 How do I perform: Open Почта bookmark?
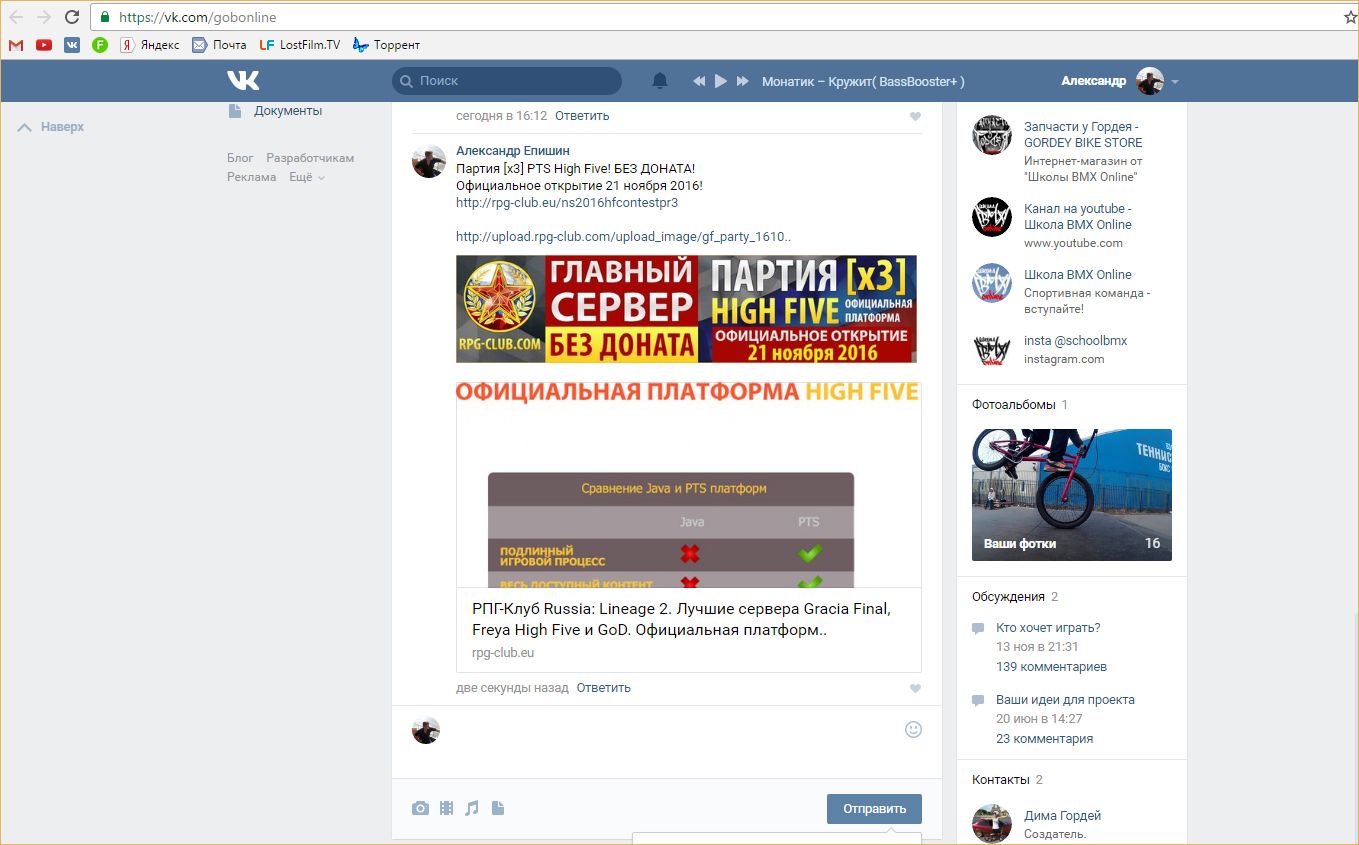[x=219, y=45]
